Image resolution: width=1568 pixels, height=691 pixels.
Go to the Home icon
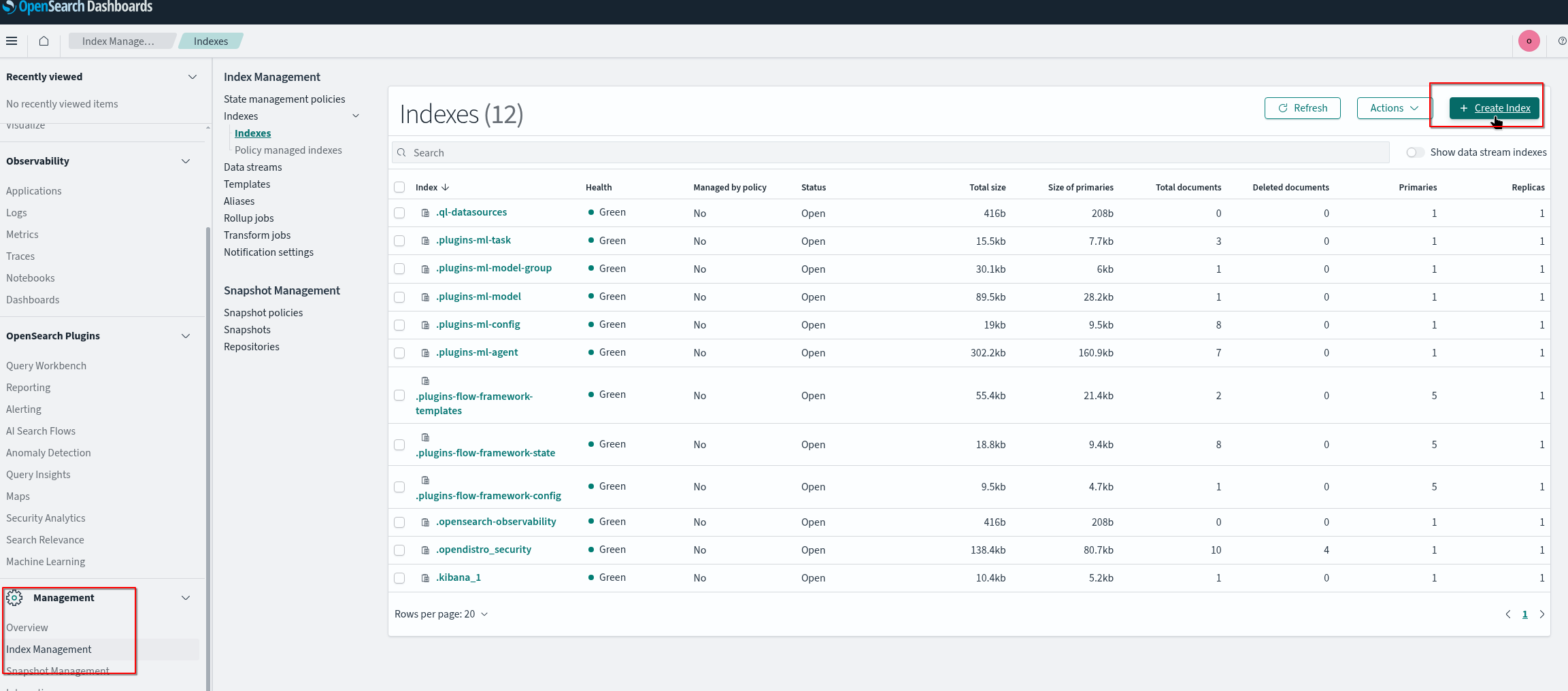(x=44, y=41)
